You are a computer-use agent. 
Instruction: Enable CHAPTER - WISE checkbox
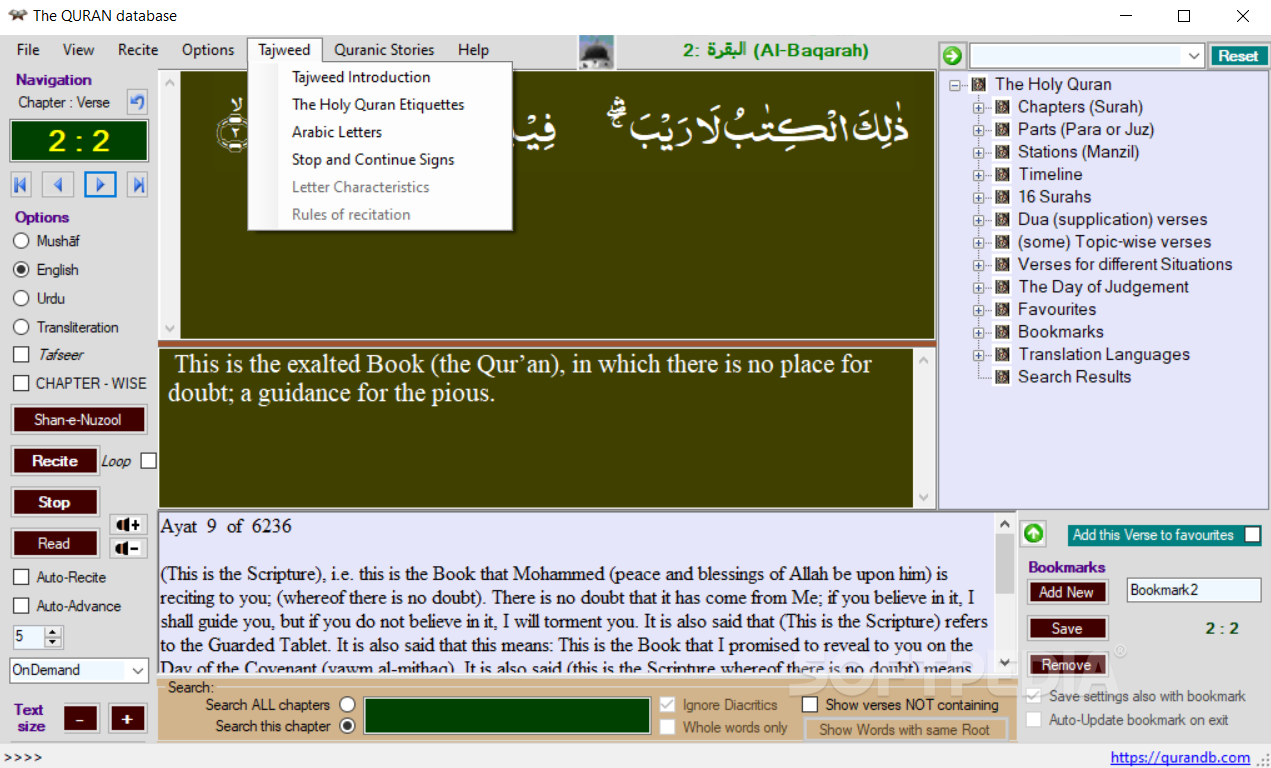point(21,383)
